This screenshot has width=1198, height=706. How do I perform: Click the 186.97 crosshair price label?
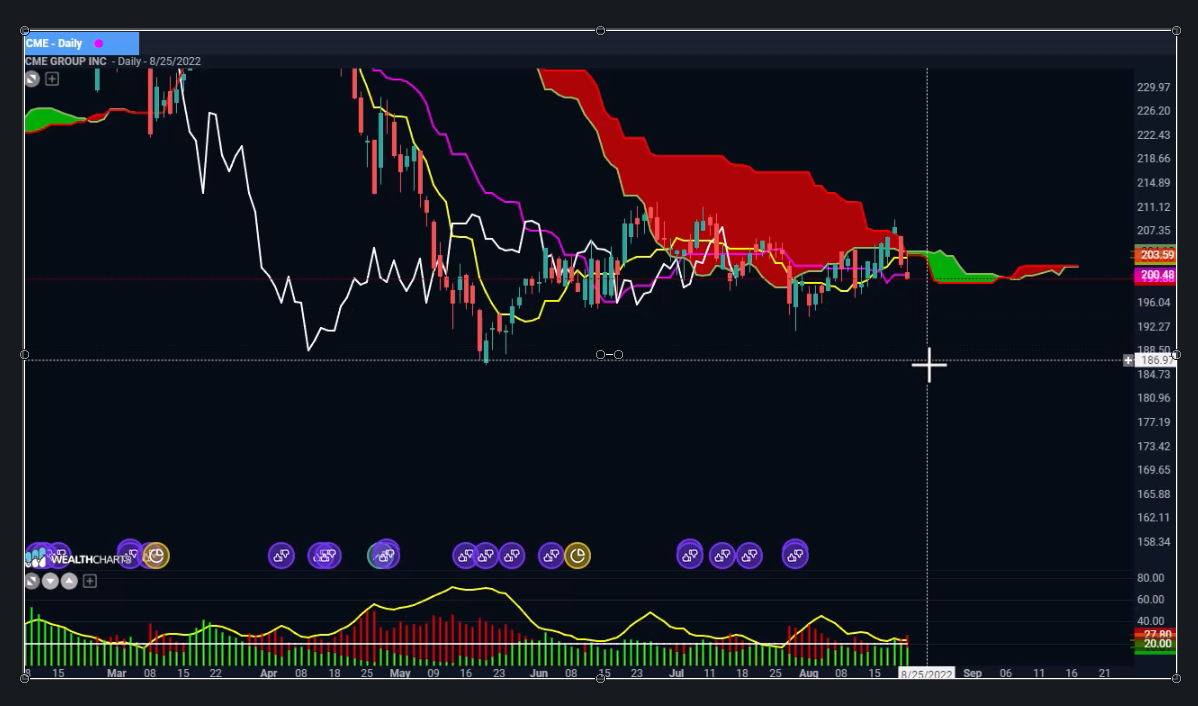1155,360
